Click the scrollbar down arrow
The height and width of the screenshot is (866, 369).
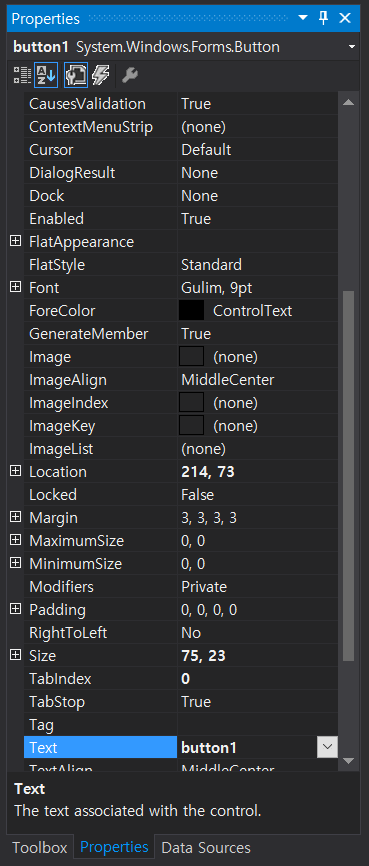point(348,761)
